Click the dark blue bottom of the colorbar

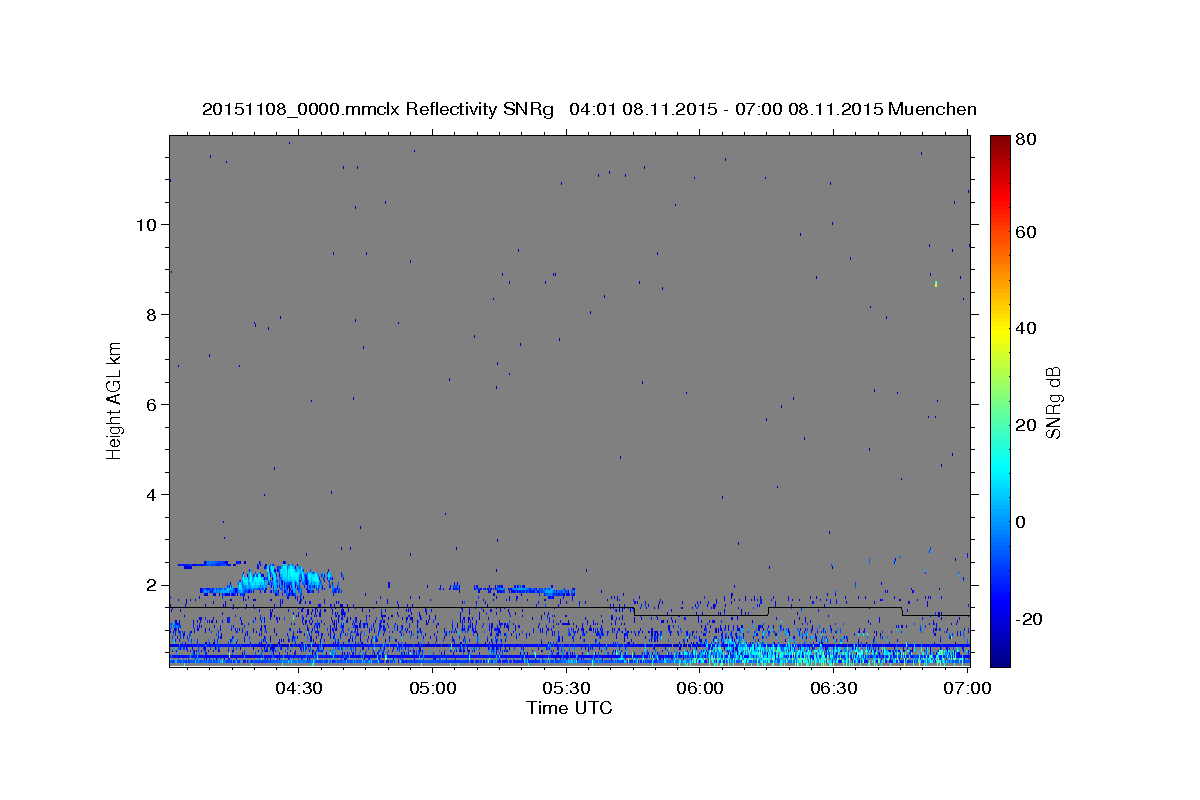[x=1000, y=660]
